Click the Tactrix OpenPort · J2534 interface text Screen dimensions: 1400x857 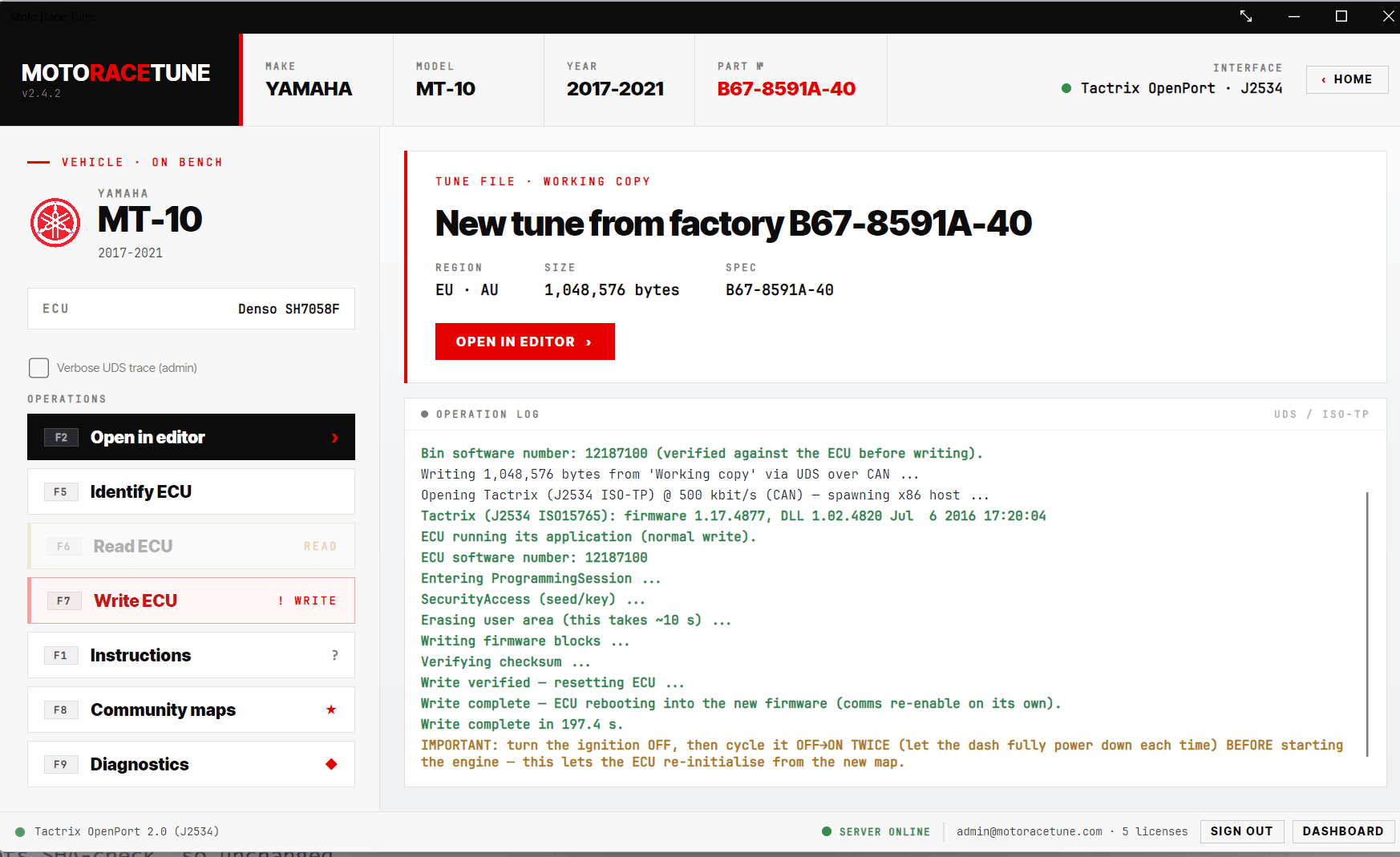pos(1181,88)
